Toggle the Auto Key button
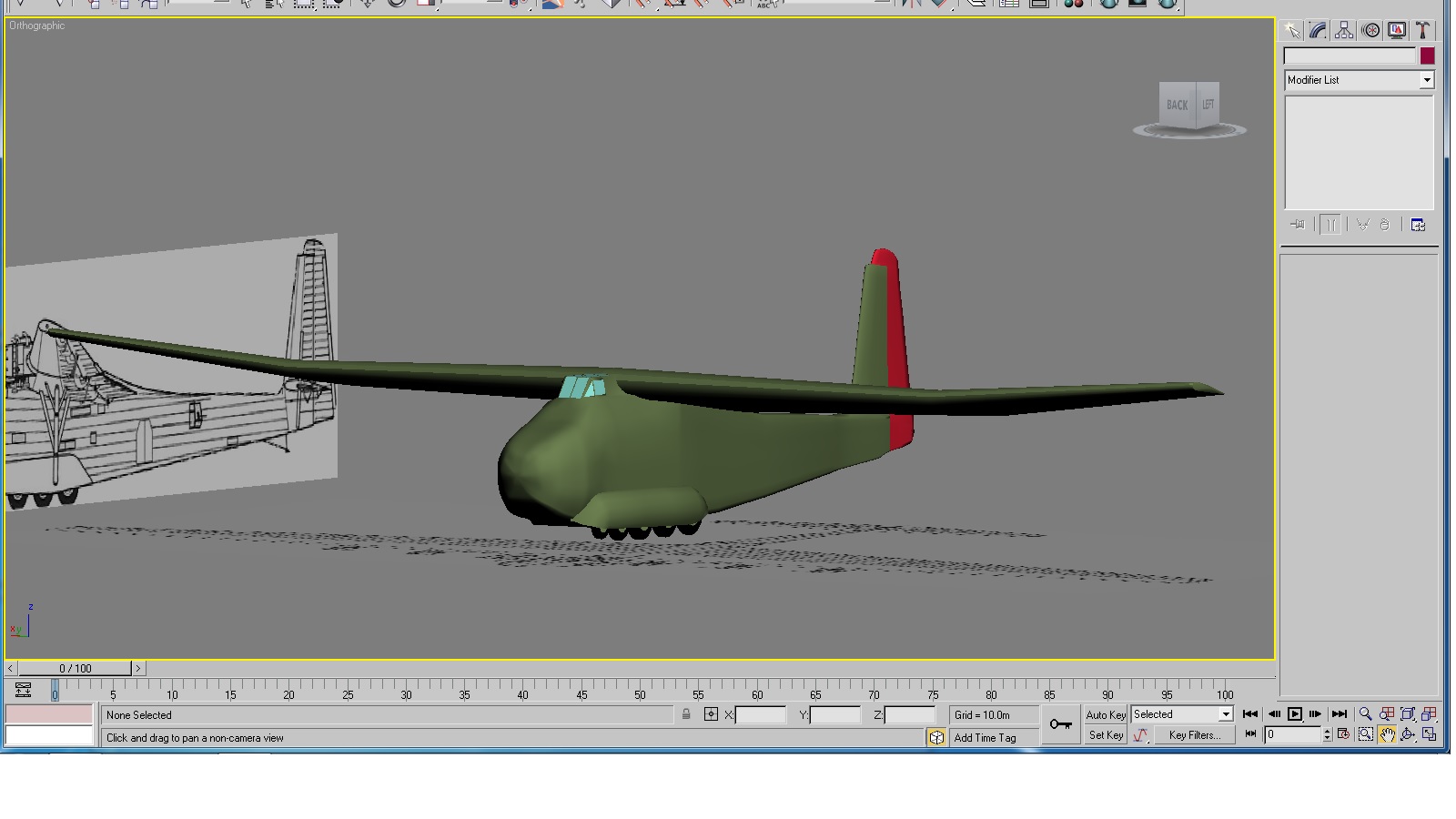This screenshot has width=1456, height=819. click(1106, 715)
